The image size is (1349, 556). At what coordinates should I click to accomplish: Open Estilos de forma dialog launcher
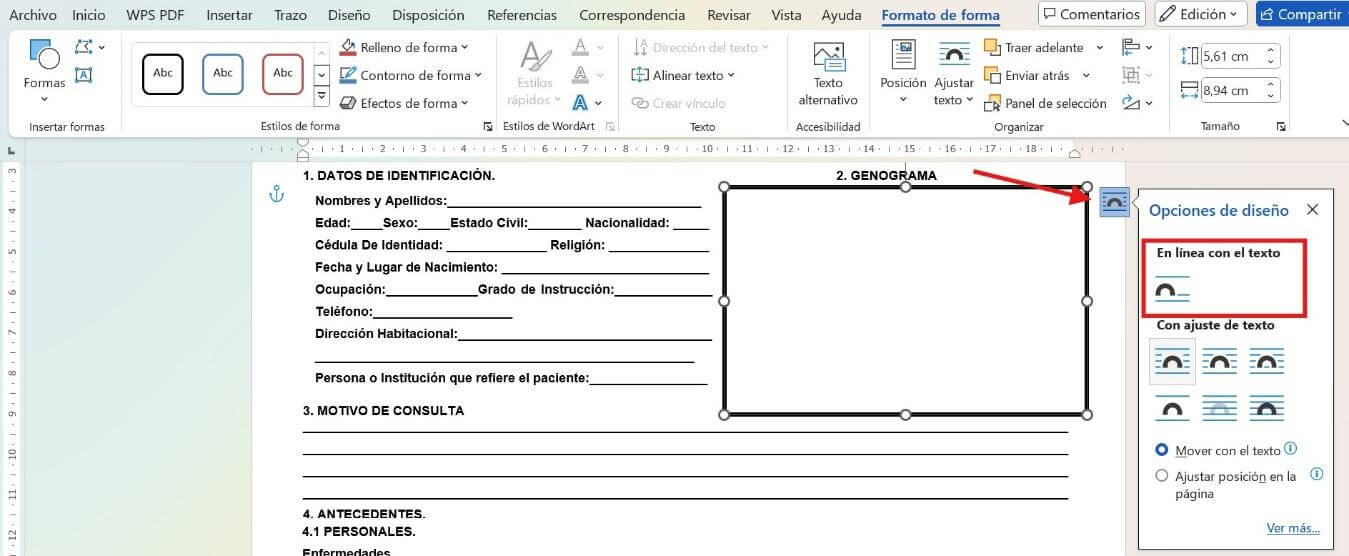pyautogui.click(x=488, y=127)
